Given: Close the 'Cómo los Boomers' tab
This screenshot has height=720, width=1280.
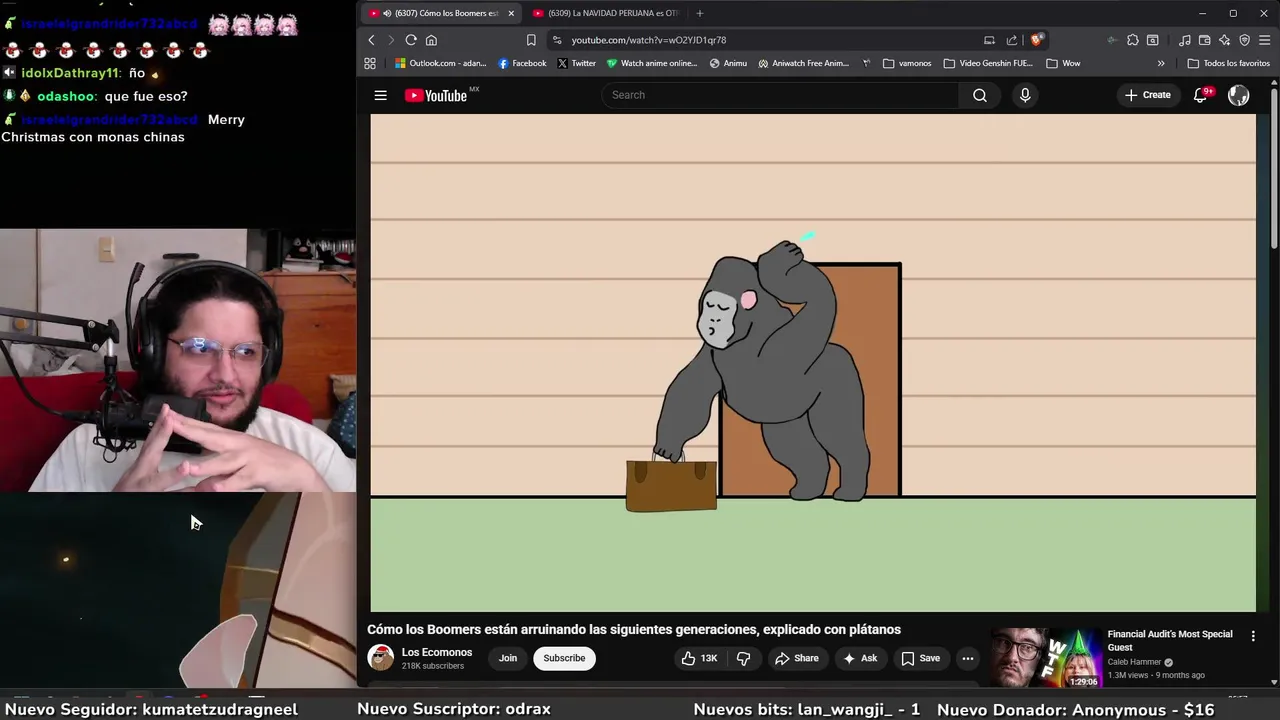Looking at the screenshot, I should pyautogui.click(x=511, y=13).
